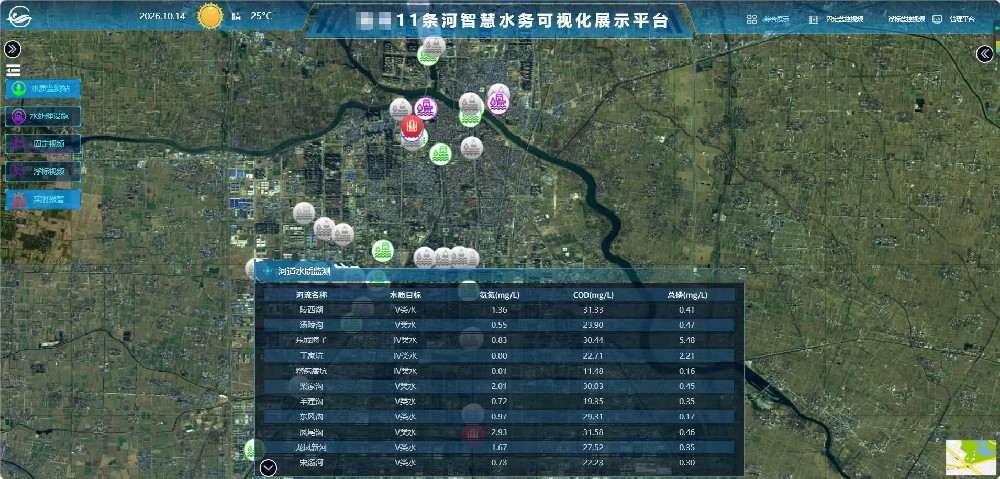Screen dimensions: 1000x479
Task: Toggle the 水质监测站 layer button
Action: (43, 89)
